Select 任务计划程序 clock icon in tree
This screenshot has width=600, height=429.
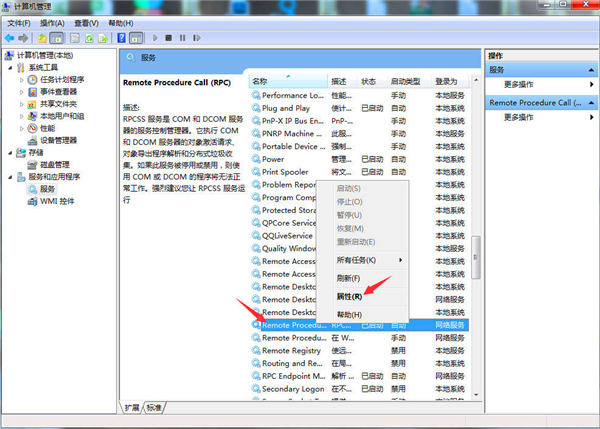[33, 80]
